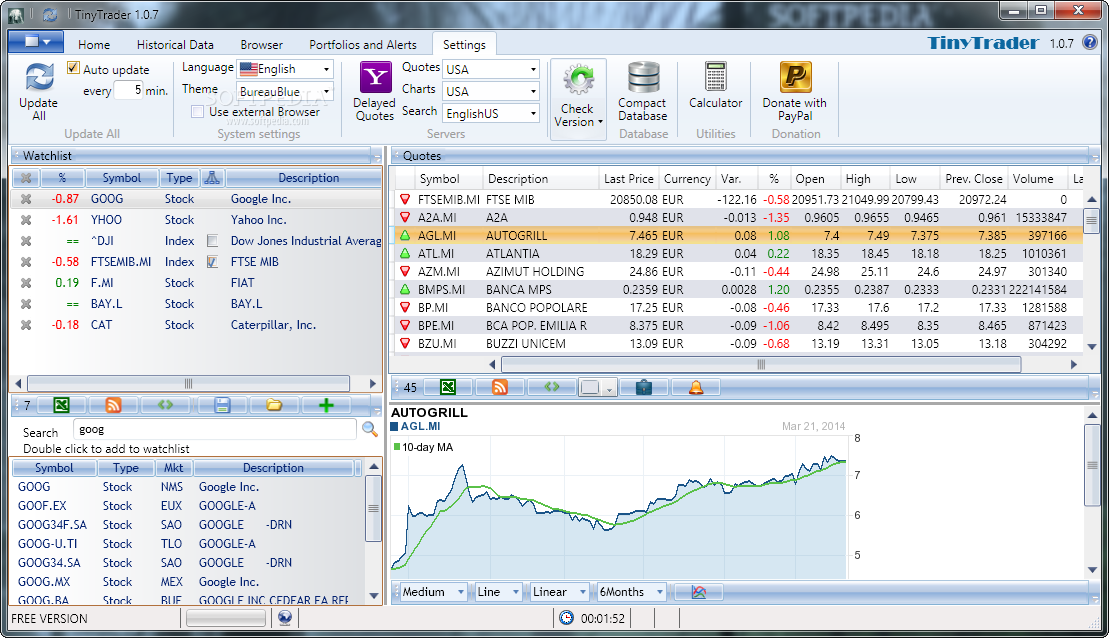The height and width of the screenshot is (638, 1109).
Task: Enable Use external Browser checkbox
Action: pos(197,112)
